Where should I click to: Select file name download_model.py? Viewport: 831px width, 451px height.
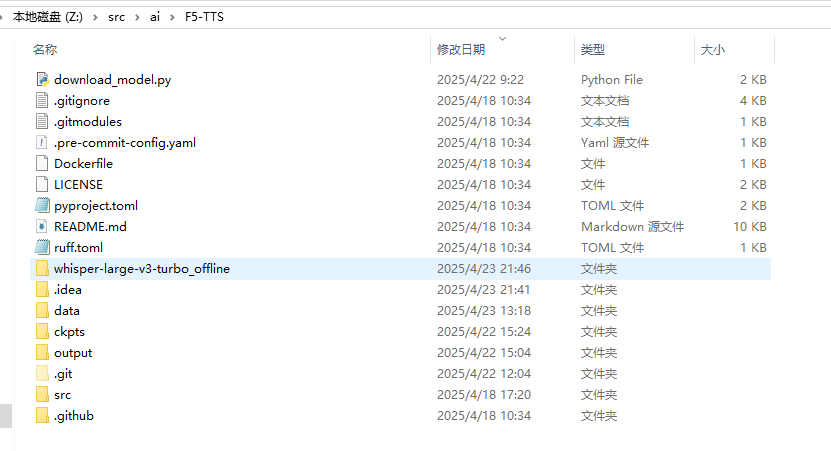(112, 80)
